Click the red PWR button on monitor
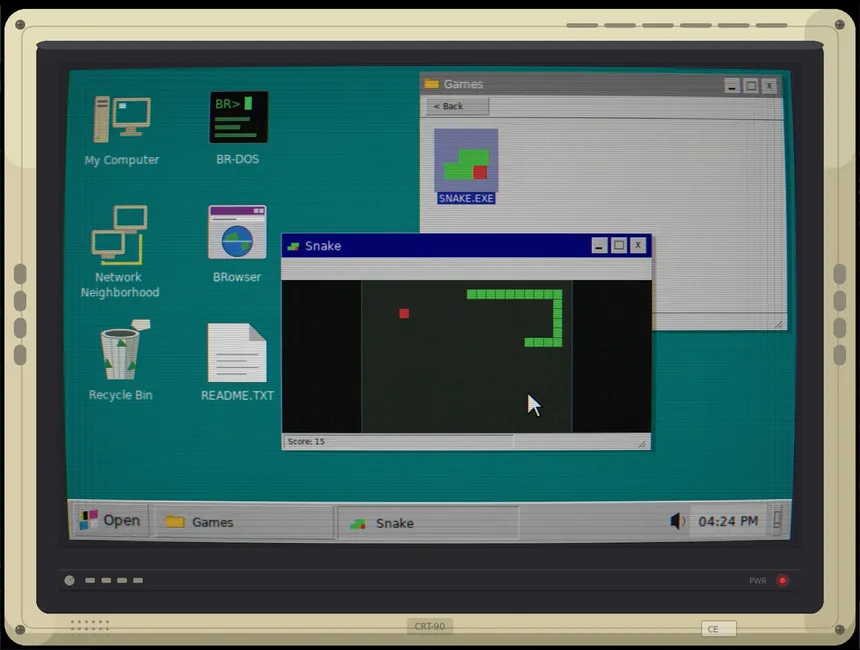The image size is (860, 650). pyautogui.click(x=783, y=580)
